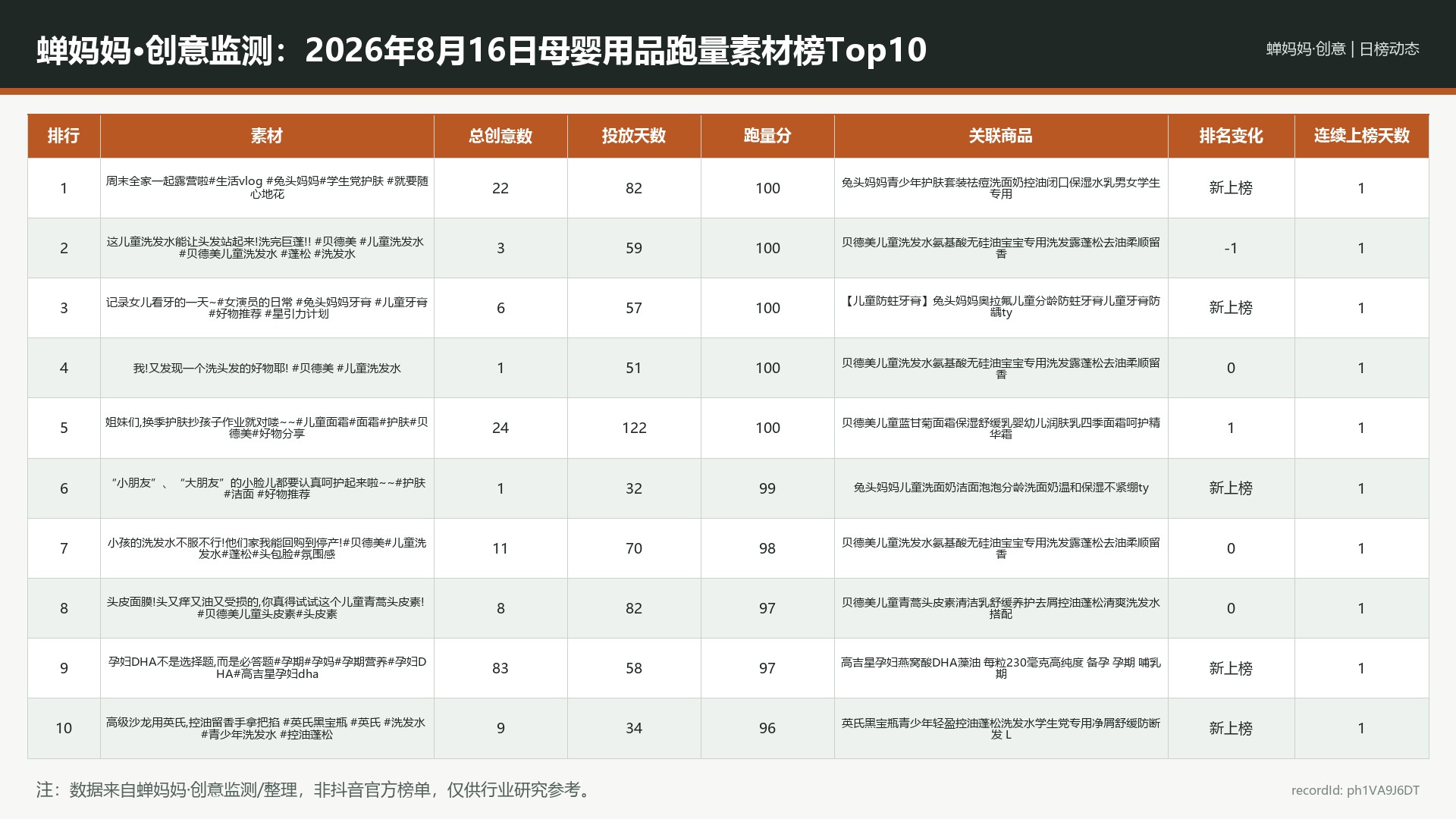Click 新上榜 in the rank 6 row

click(x=1231, y=488)
